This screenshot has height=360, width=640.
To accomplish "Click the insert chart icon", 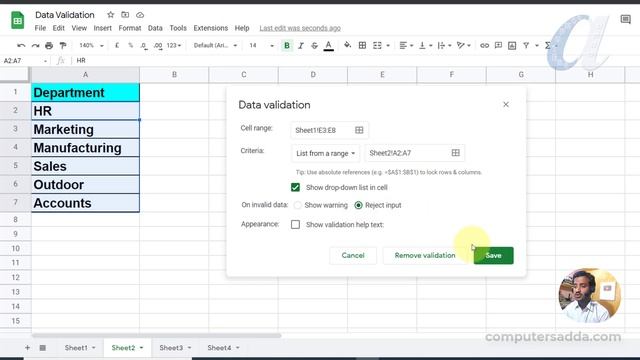I will 512,45.
